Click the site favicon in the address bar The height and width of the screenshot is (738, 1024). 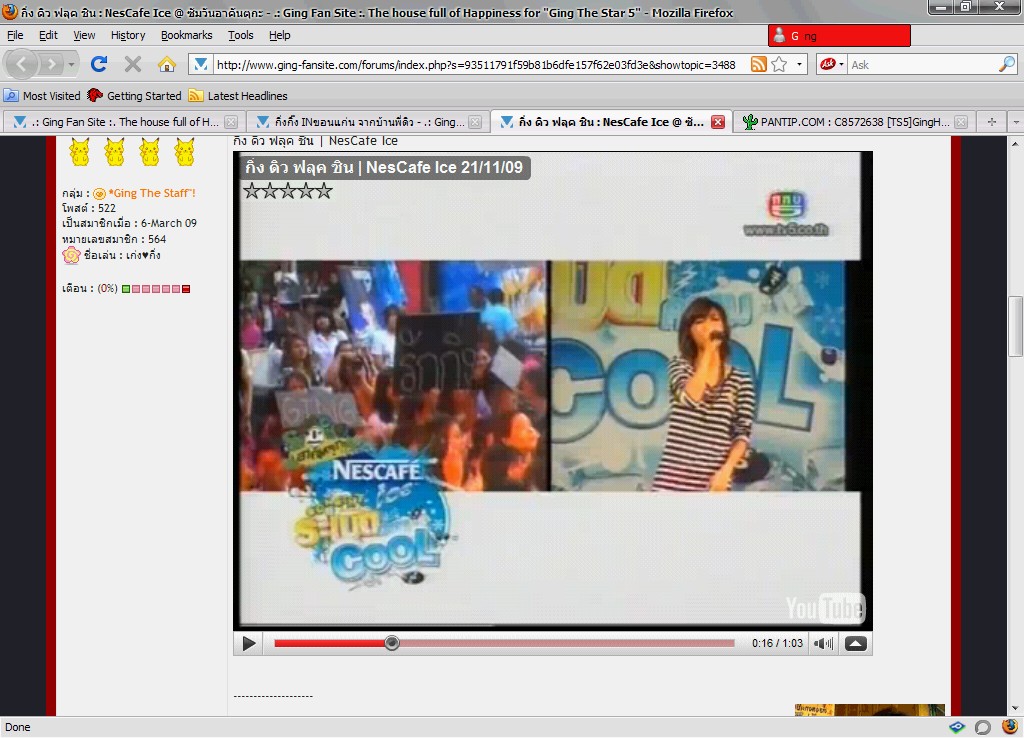200,64
